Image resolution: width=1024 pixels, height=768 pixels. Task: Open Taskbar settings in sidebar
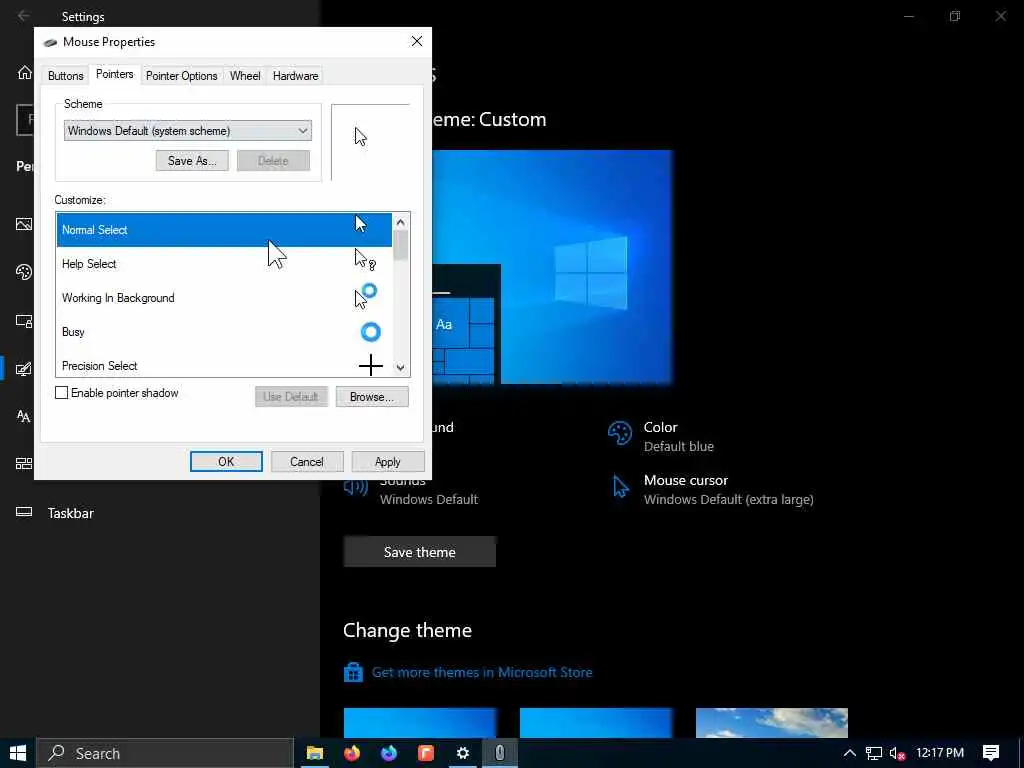55,513
